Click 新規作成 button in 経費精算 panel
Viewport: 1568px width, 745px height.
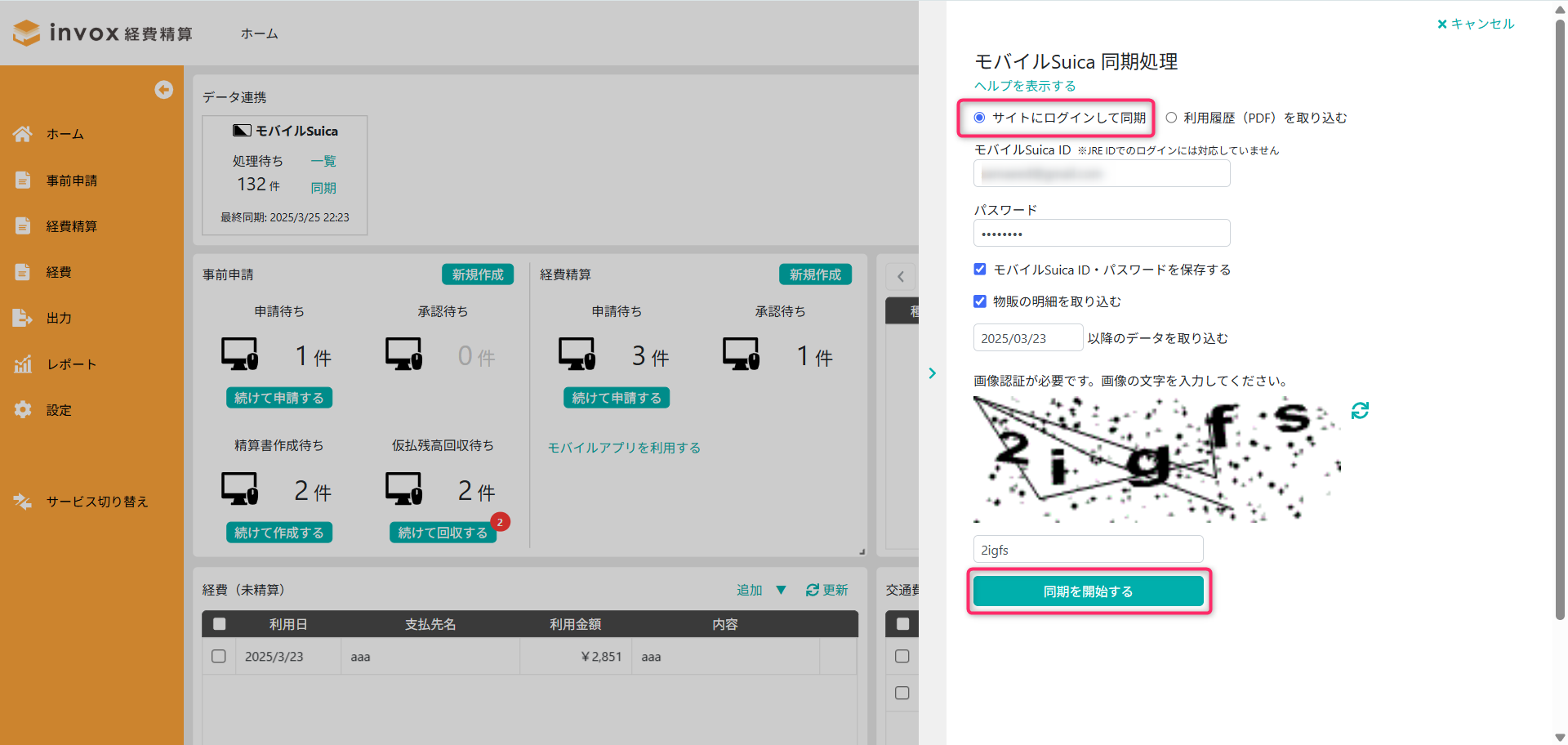[815, 274]
